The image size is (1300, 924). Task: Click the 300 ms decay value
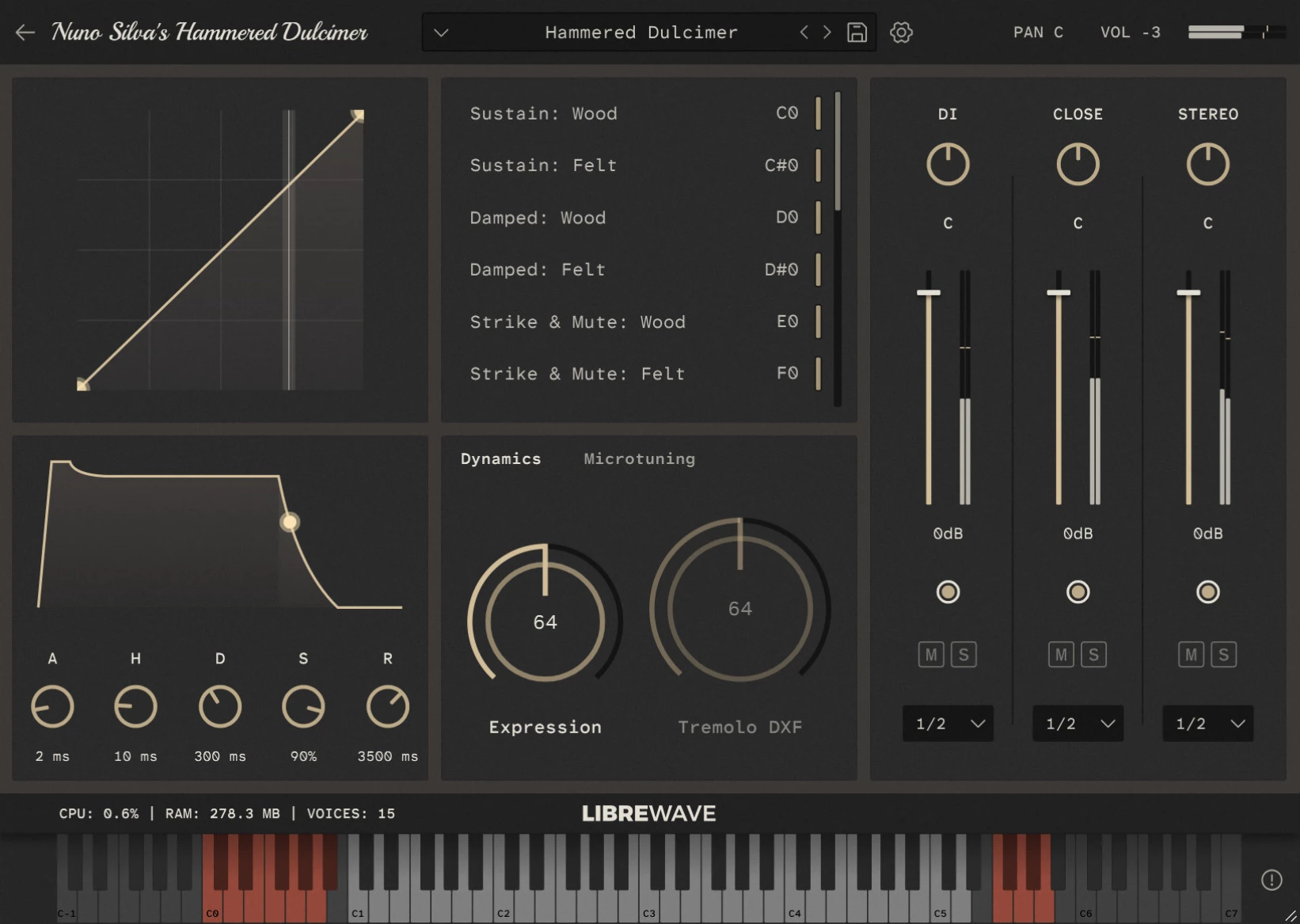click(x=220, y=757)
